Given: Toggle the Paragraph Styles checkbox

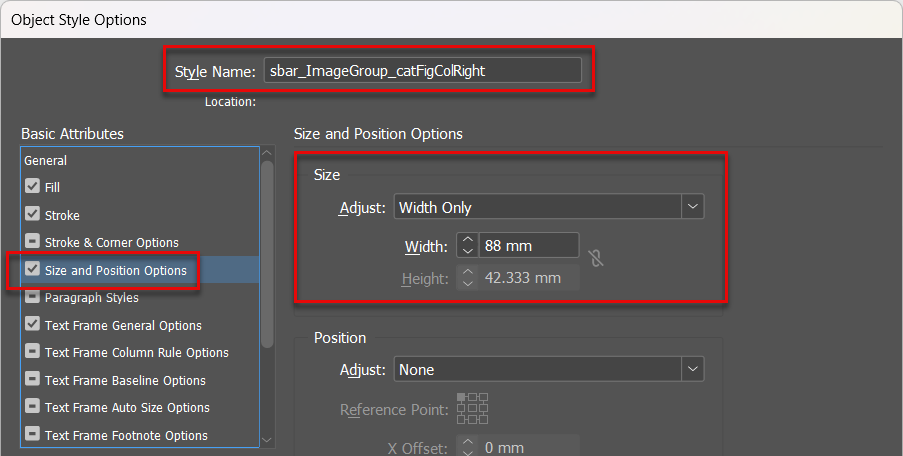Looking at the screenshot, I should click(32, 297).
